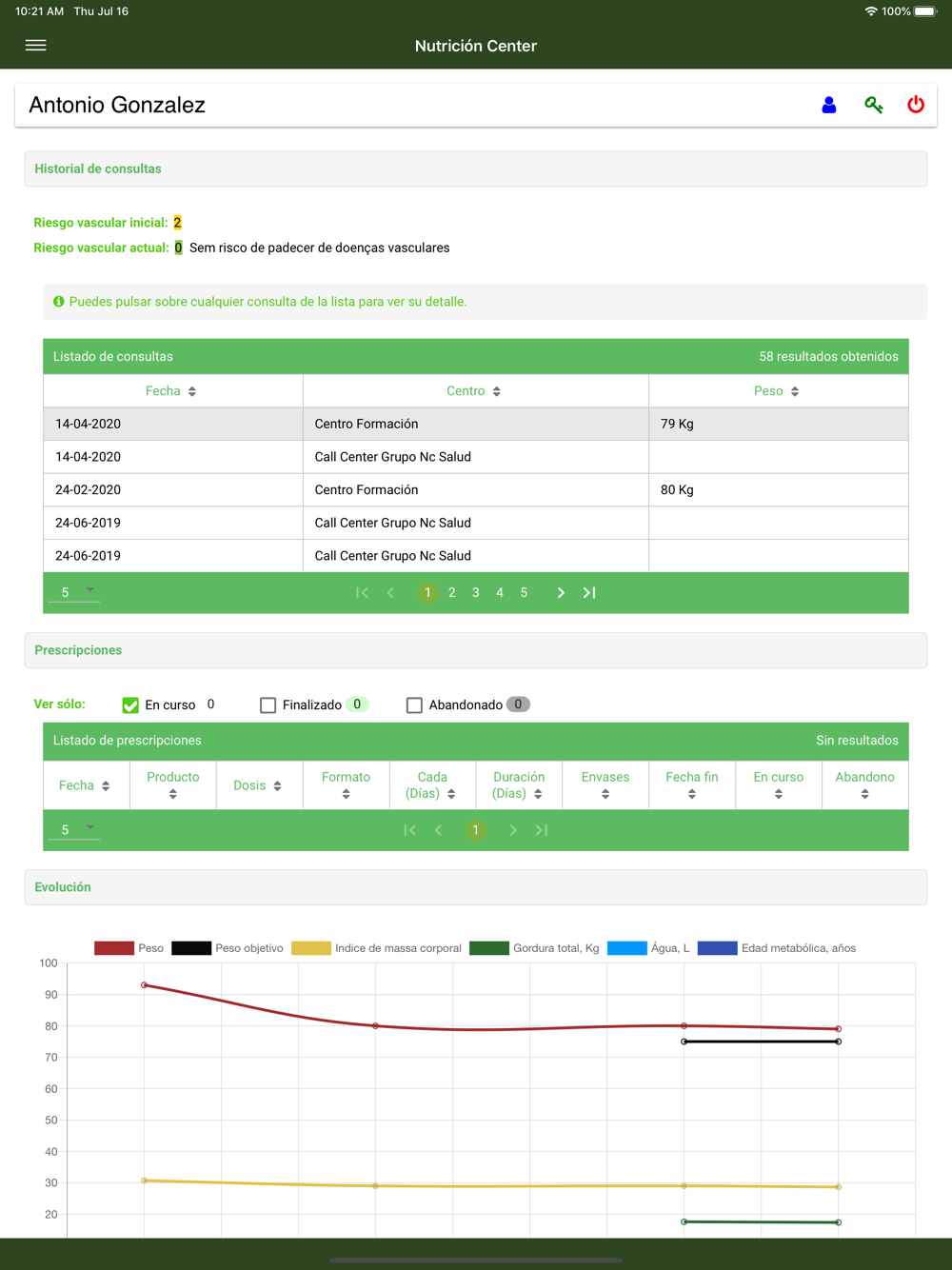Select page 3 of consultas list
952x1270 pixels.
(476, 592)
